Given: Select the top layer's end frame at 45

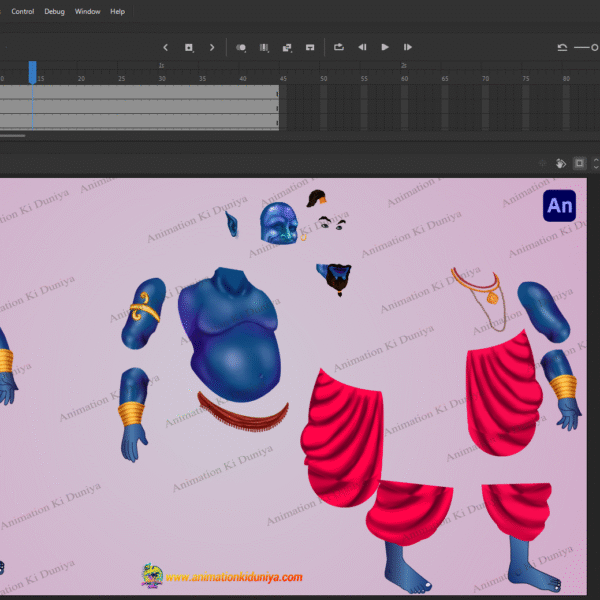Looking at the screenshot, I should 277,93.
